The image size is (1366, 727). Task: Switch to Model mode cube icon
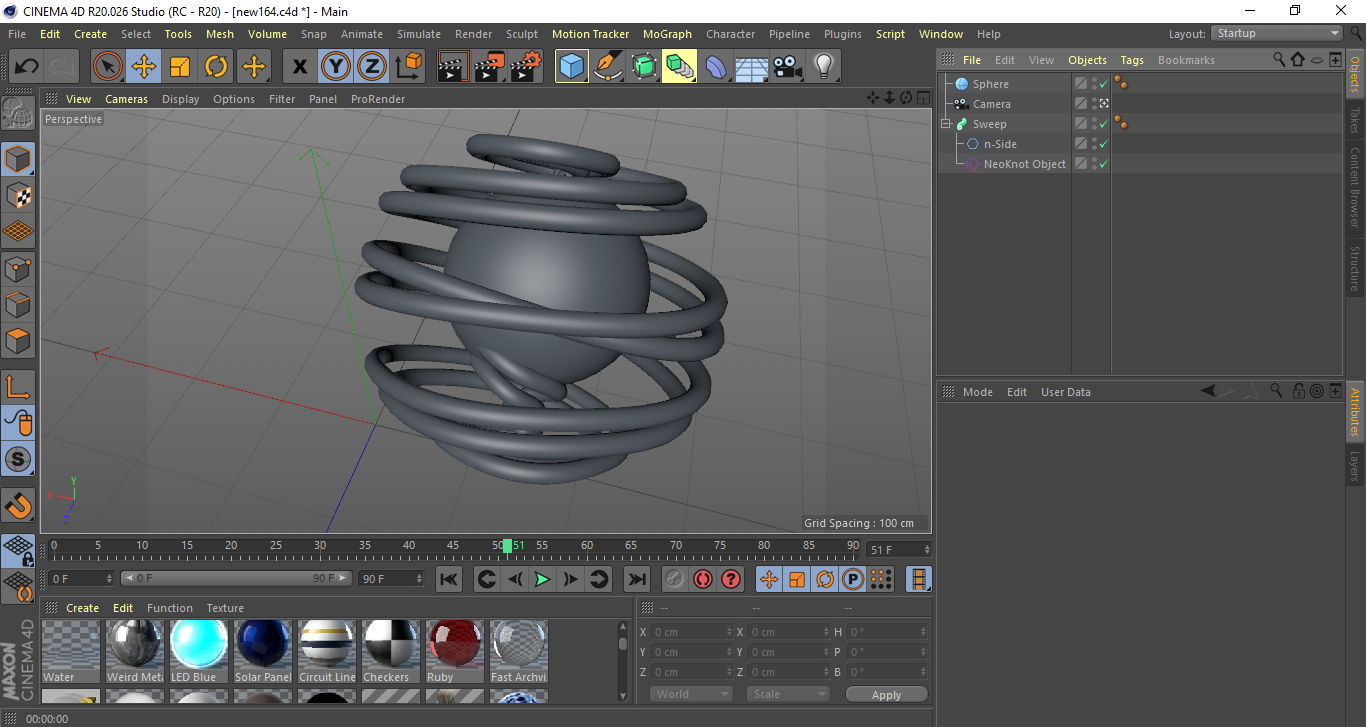tap(18, 159)
